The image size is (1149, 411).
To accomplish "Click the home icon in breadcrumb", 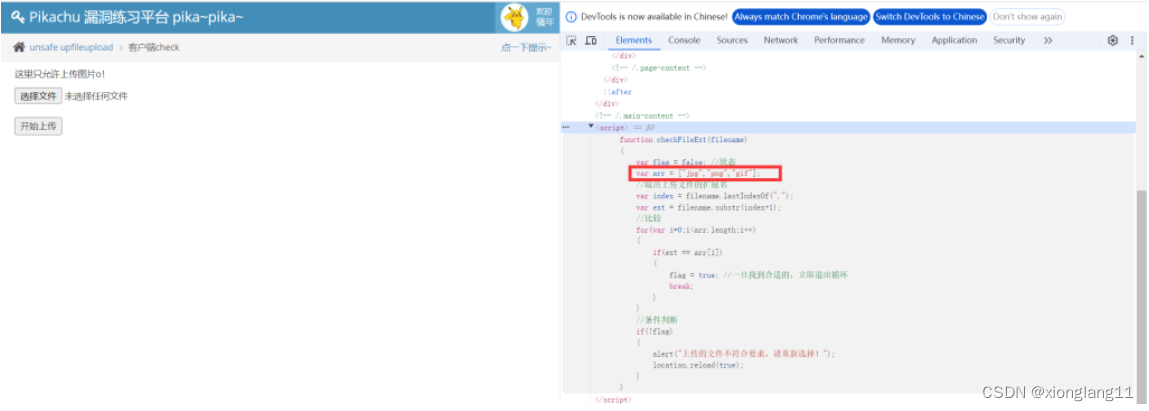I will pos(19,47).
